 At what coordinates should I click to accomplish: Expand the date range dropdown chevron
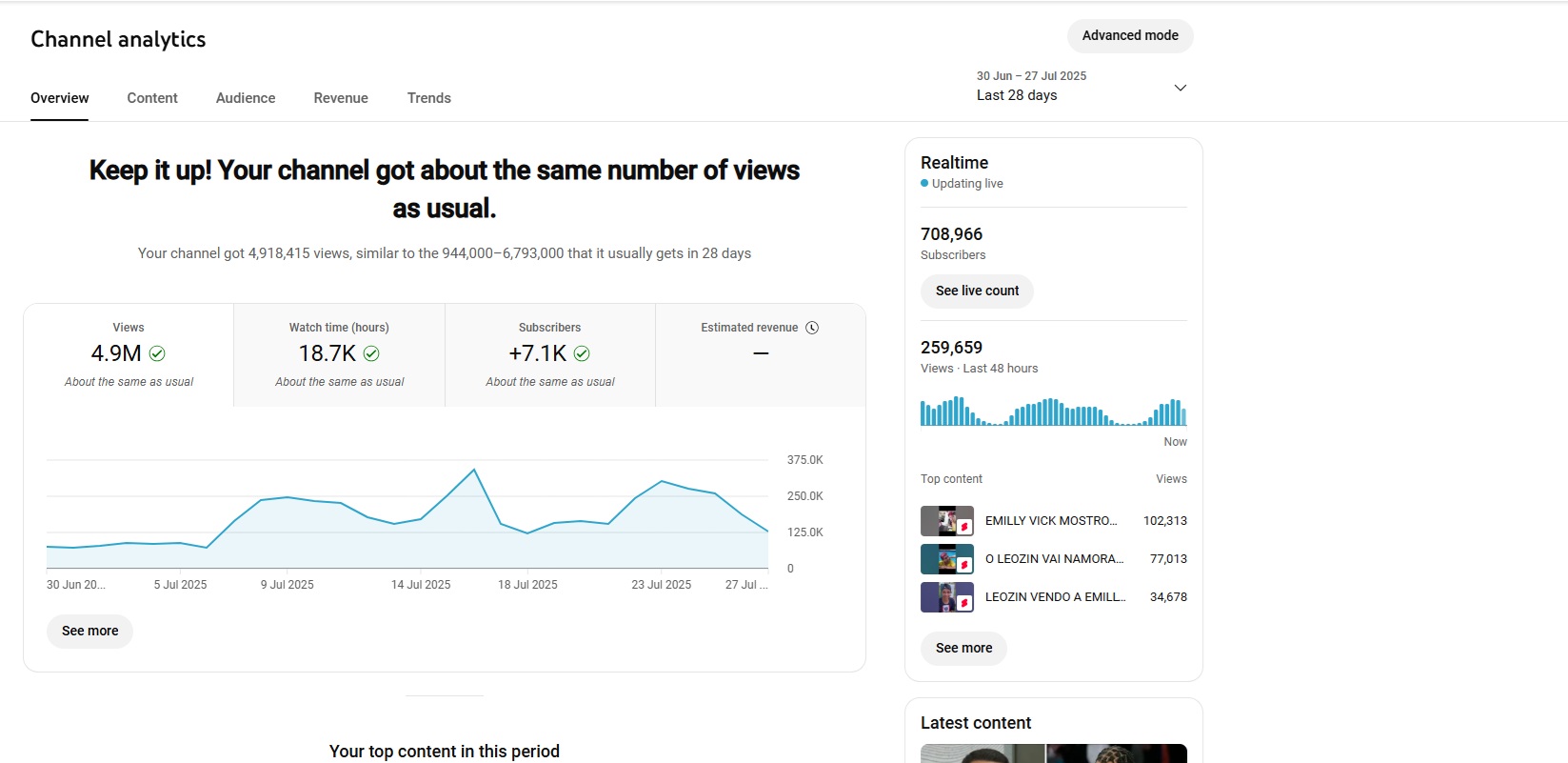click(x=1180, y=88)
